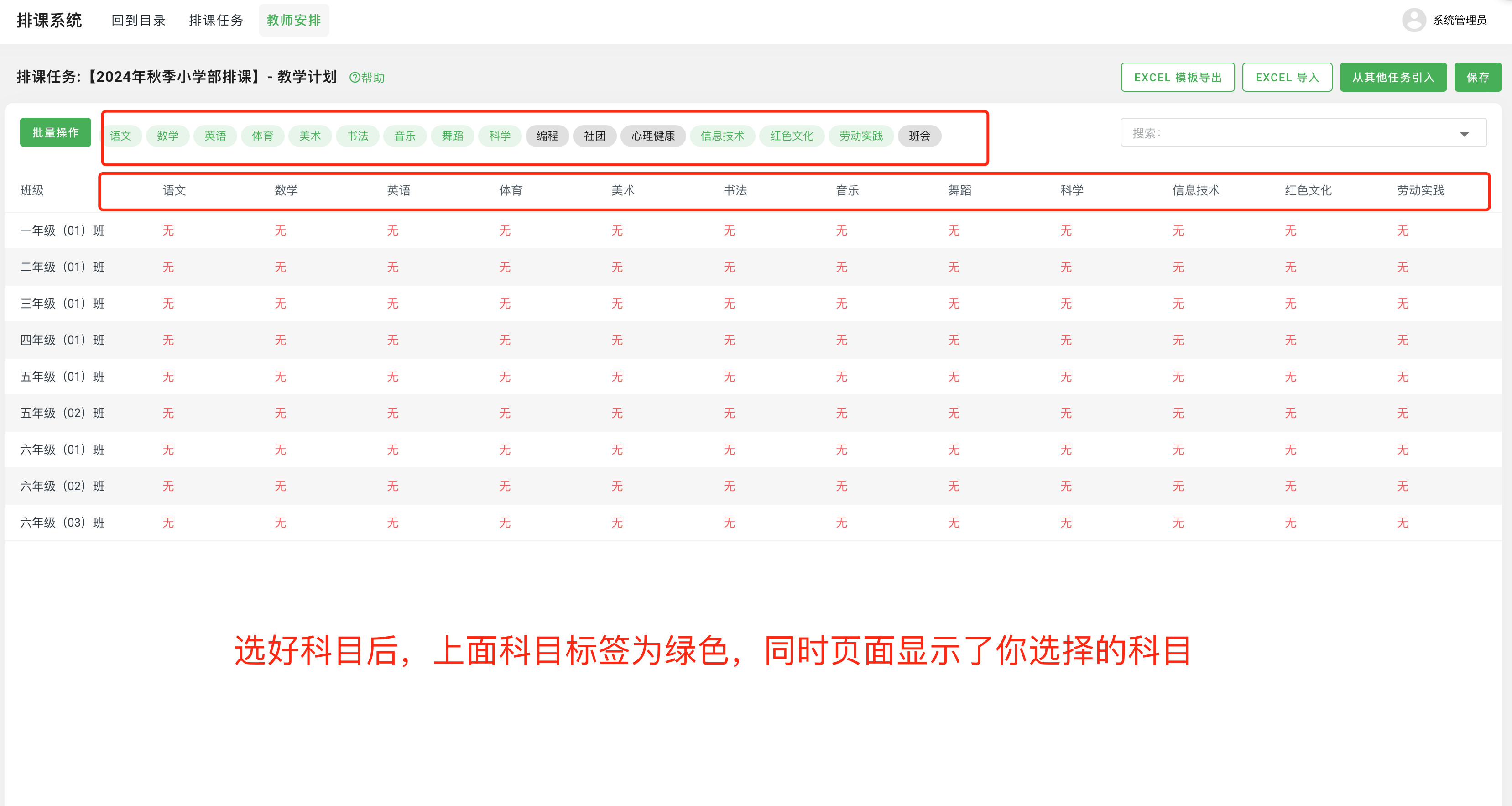The image size is (1512, 806).
Task: Click 从其他任务引入 to import from another task
Action: tap(1393, 76)
